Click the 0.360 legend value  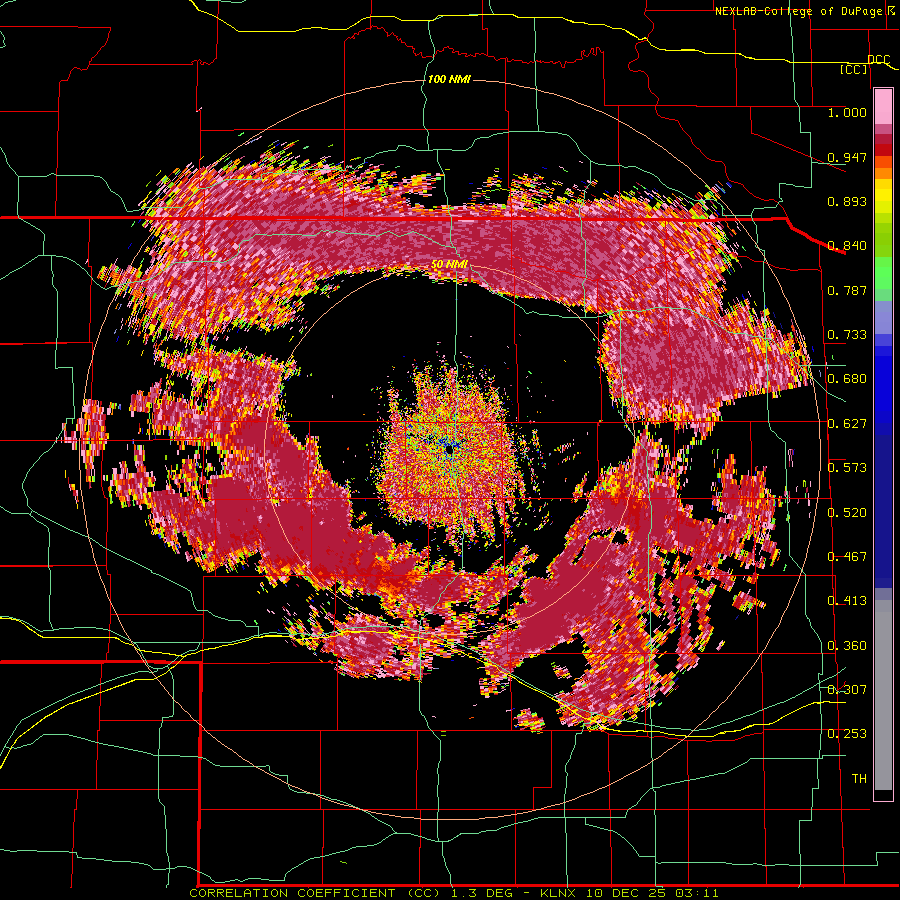coord(847,646)
